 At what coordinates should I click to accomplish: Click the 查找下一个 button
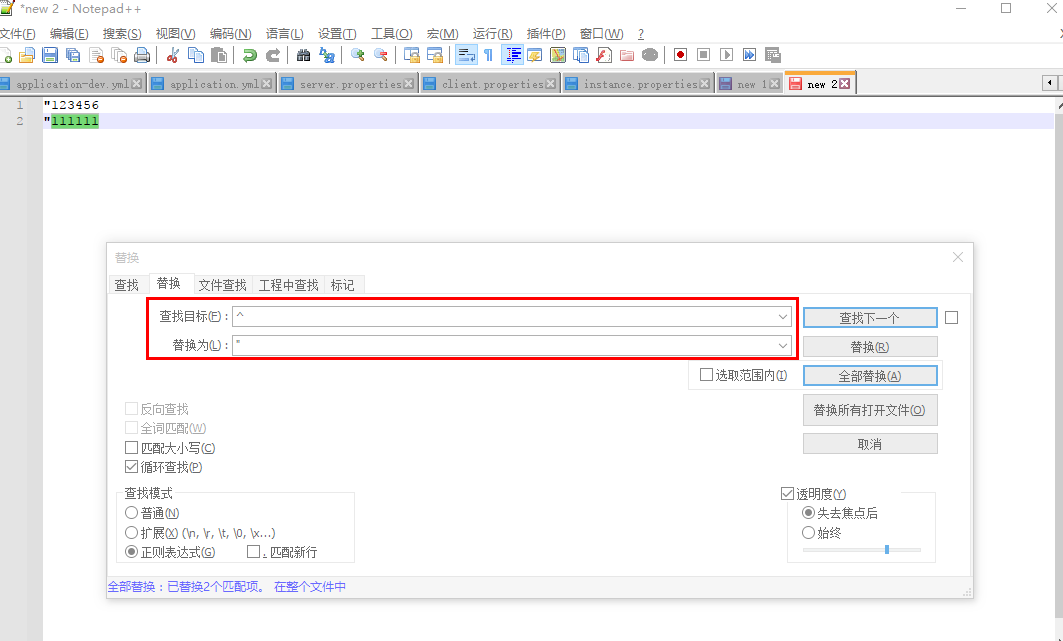click(870, 318)
